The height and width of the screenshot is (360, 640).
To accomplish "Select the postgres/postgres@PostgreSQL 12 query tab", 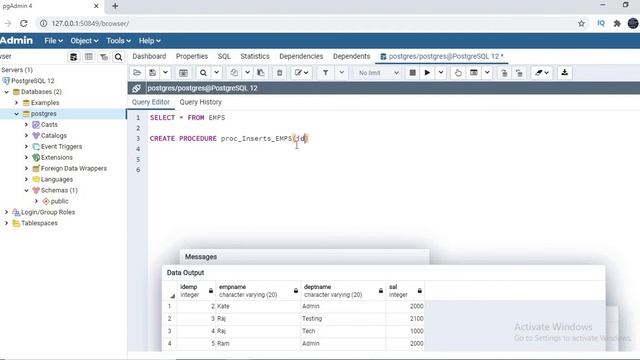I will pyautogui.click(x=442, y=56).
